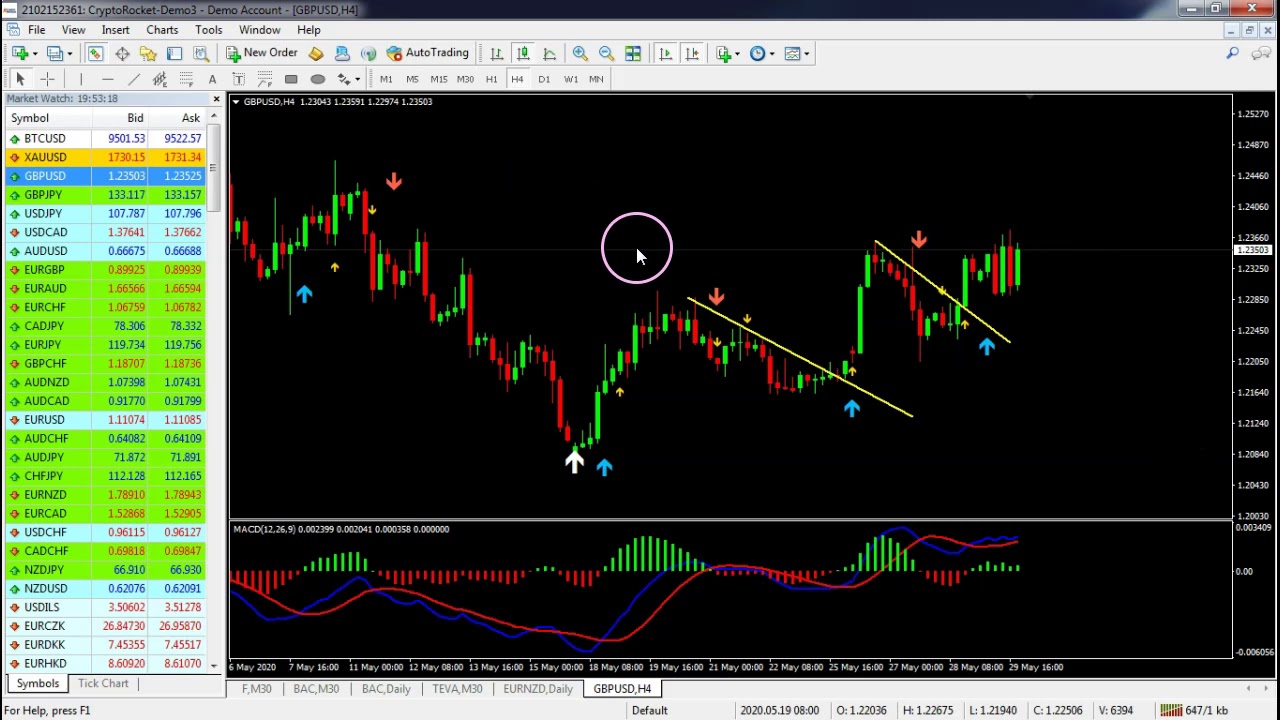Switch to the EURNZD,Daily chart tab
This screenshot has height=720, width=1280.
[x=538, y=689]
